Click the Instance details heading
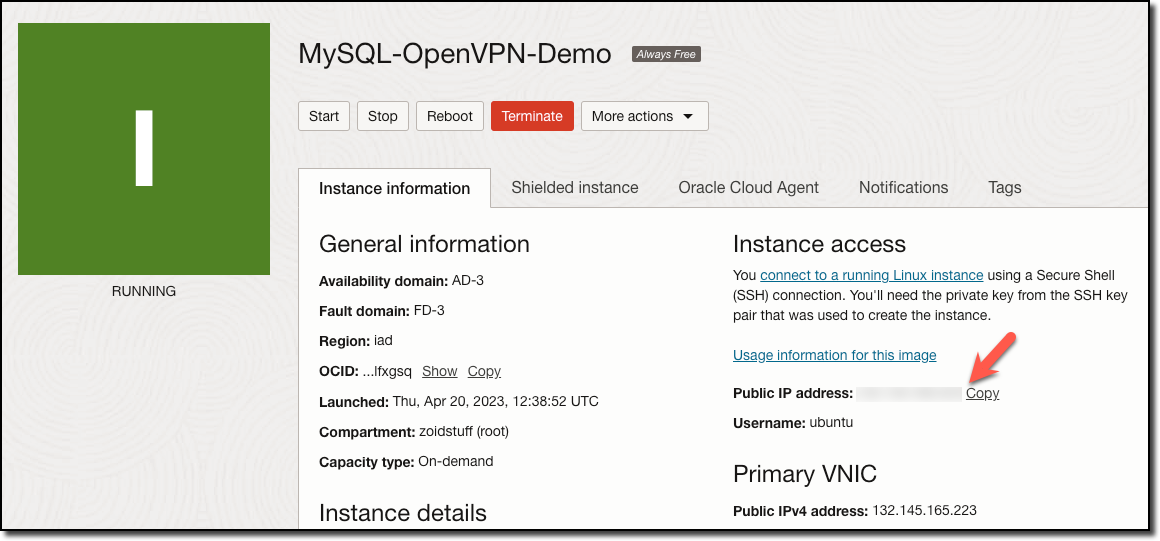The height and width of the screenshot is (541, 1160). (402, 513)
